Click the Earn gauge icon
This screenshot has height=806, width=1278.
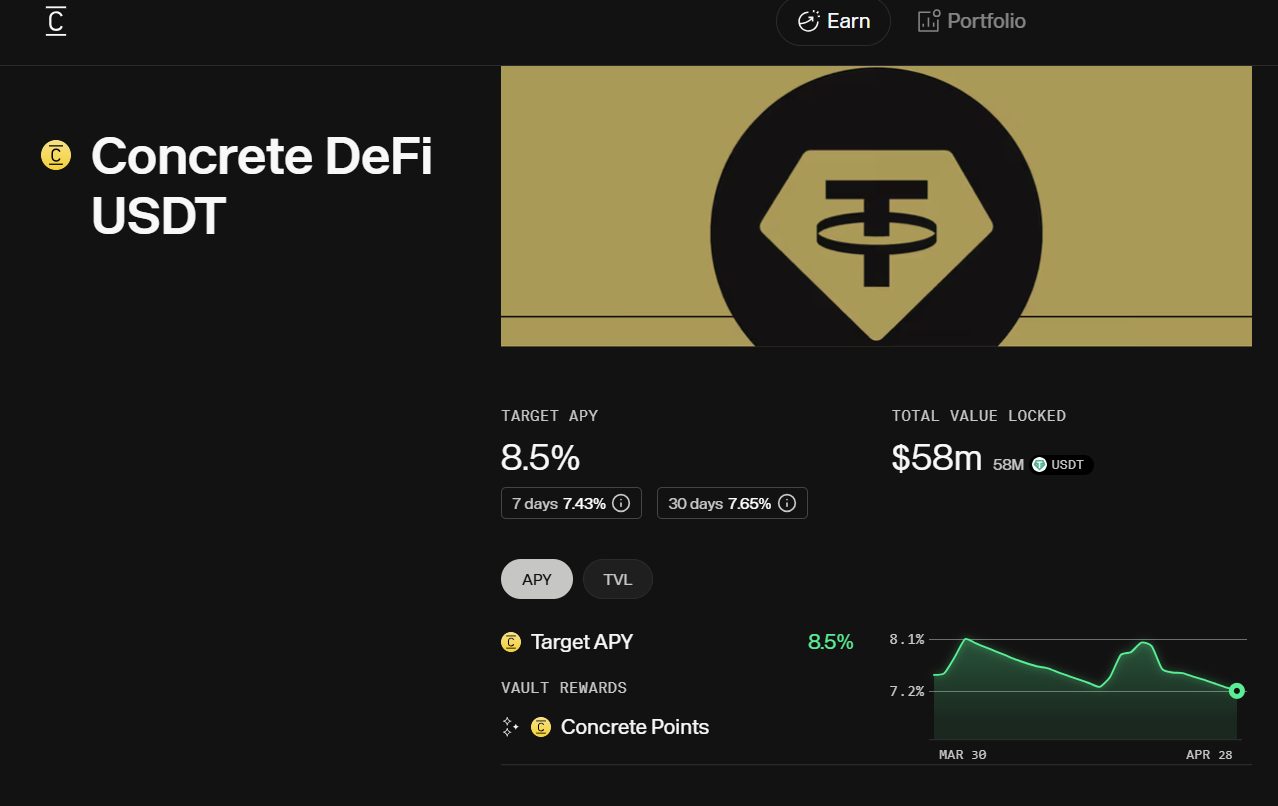coord(808,21)
